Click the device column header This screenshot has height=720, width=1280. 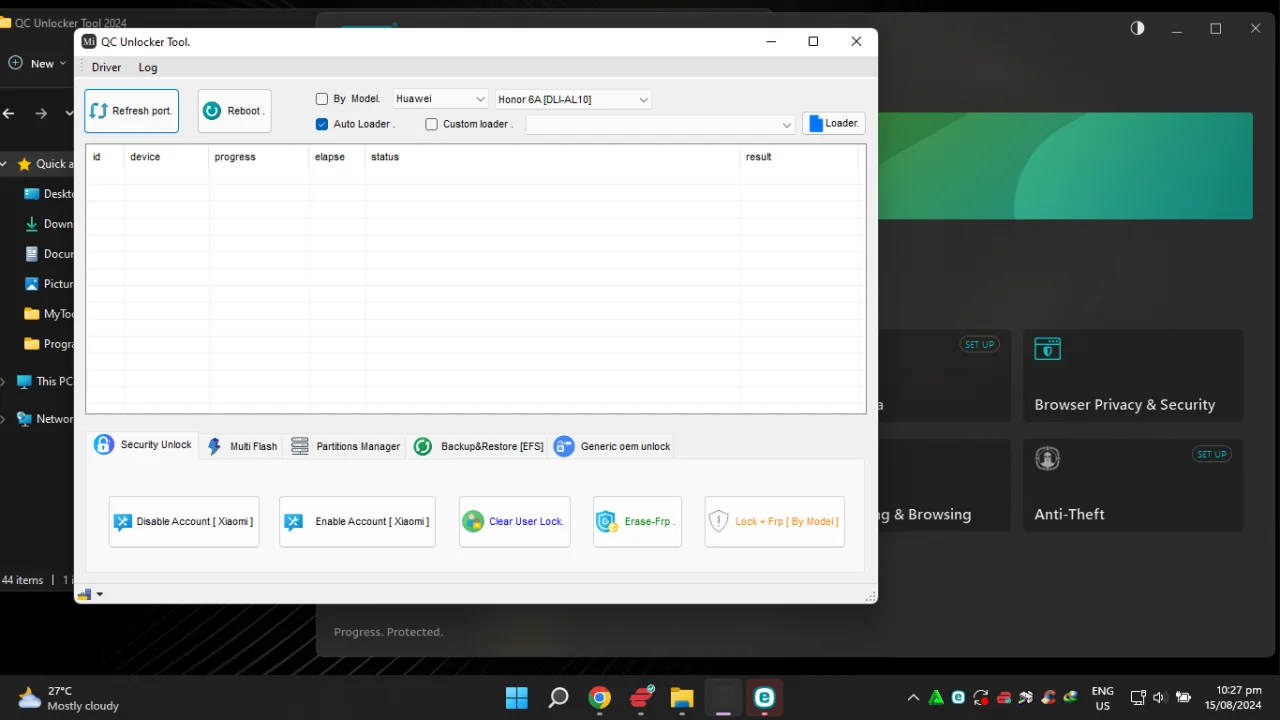(x=167, y=157)
